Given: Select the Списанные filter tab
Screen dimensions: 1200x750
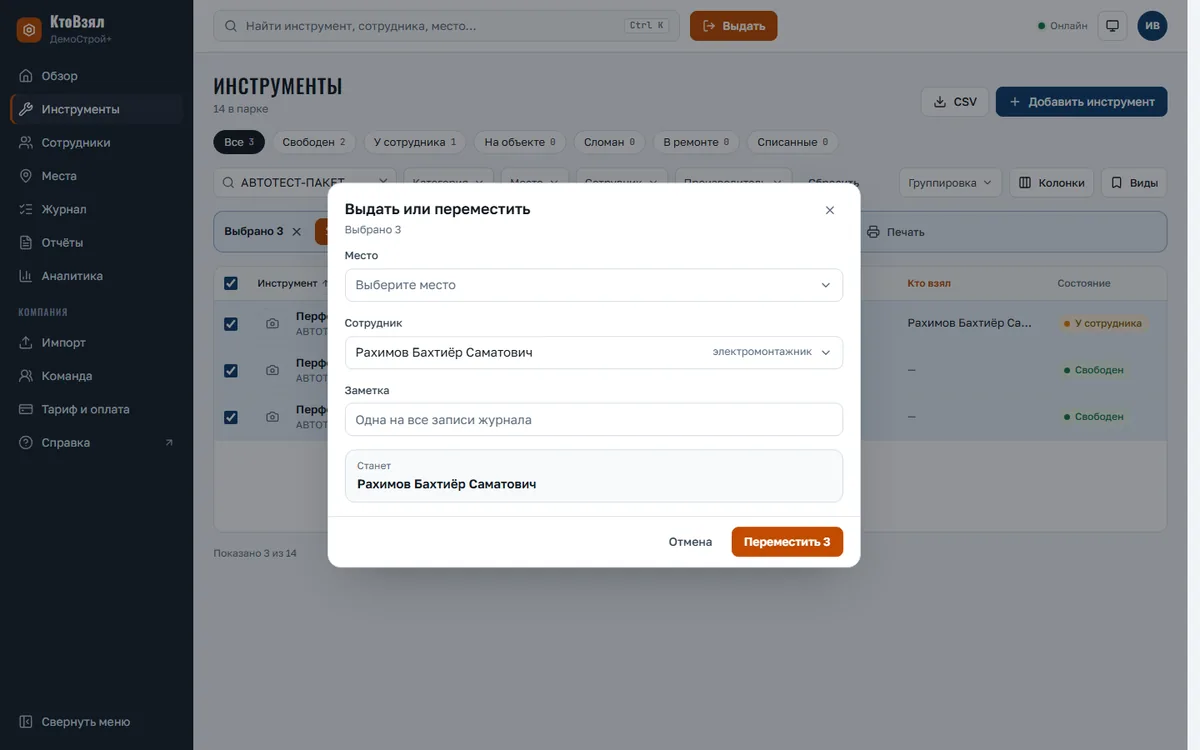Looking at the screenshot, I should coord(793,142).
